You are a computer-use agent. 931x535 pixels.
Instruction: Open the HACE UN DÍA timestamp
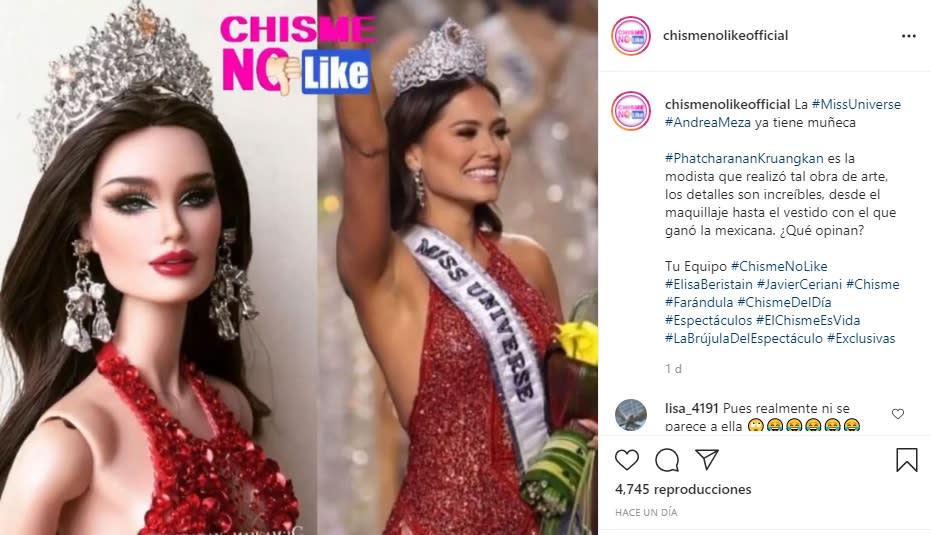646,512
